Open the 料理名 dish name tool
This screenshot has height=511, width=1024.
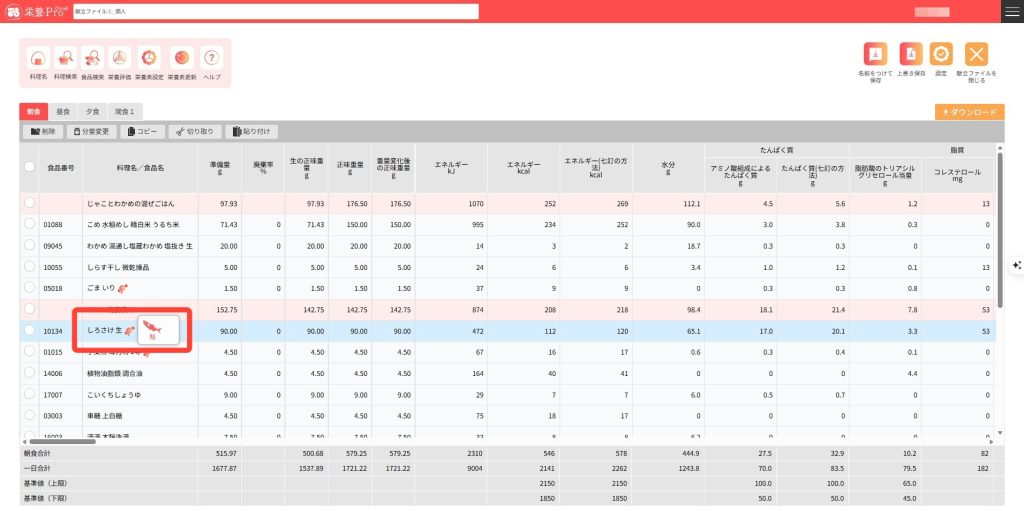38,59
